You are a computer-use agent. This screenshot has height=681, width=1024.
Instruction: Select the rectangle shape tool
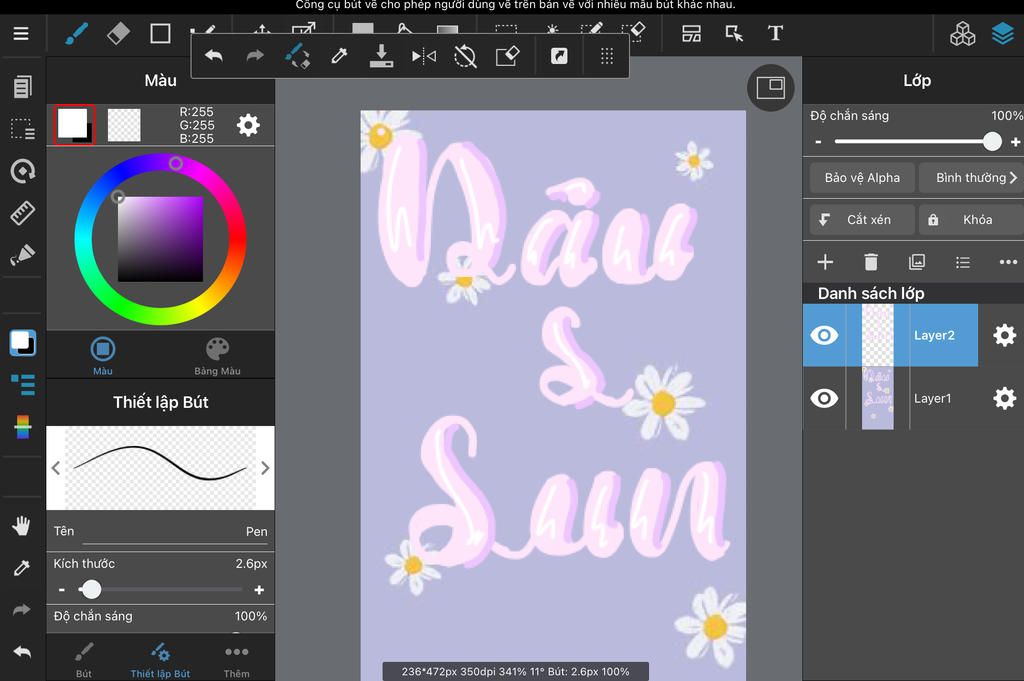pos(160,33)
